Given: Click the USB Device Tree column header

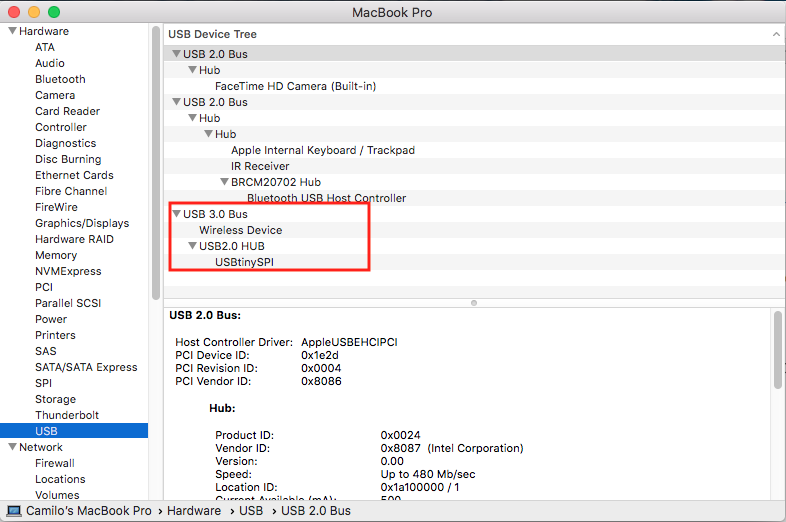Looking at the screenshot, I should 474,34.
